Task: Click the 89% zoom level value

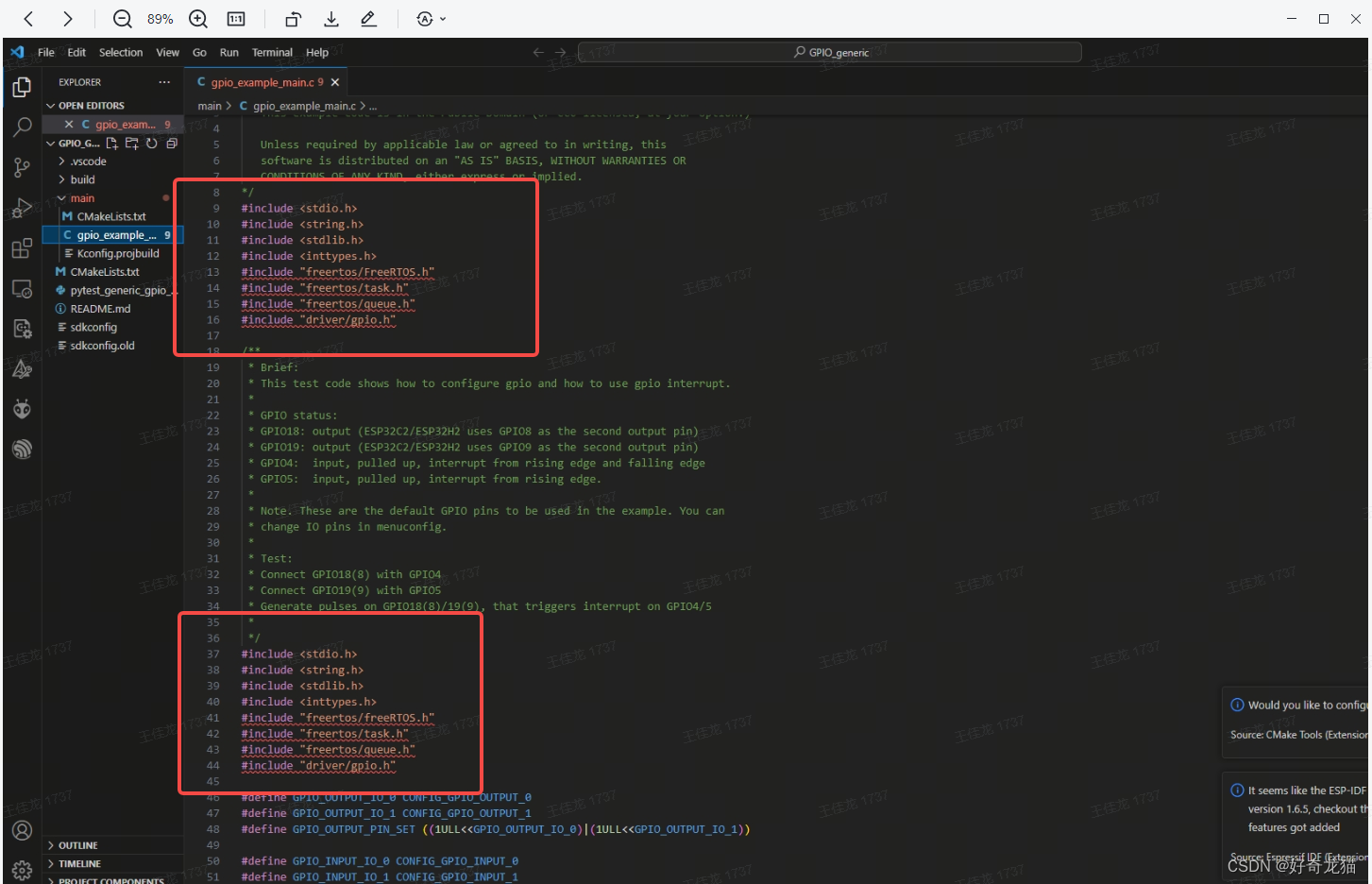Action: pos(160,19)
